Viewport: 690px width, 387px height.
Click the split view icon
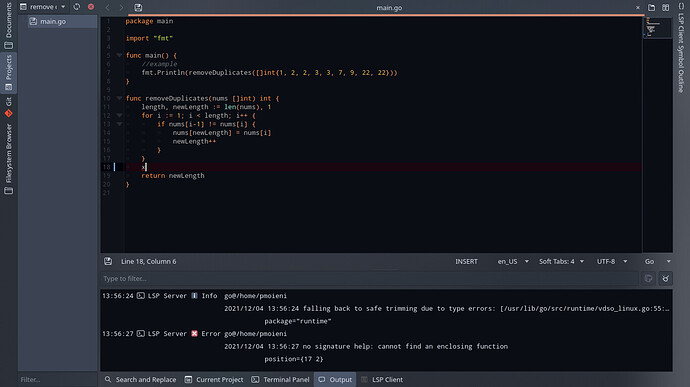click(666, 7)
